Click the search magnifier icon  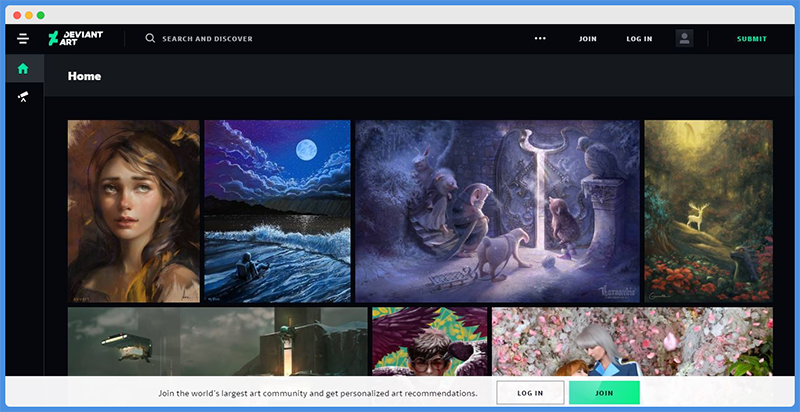point(150,38)
